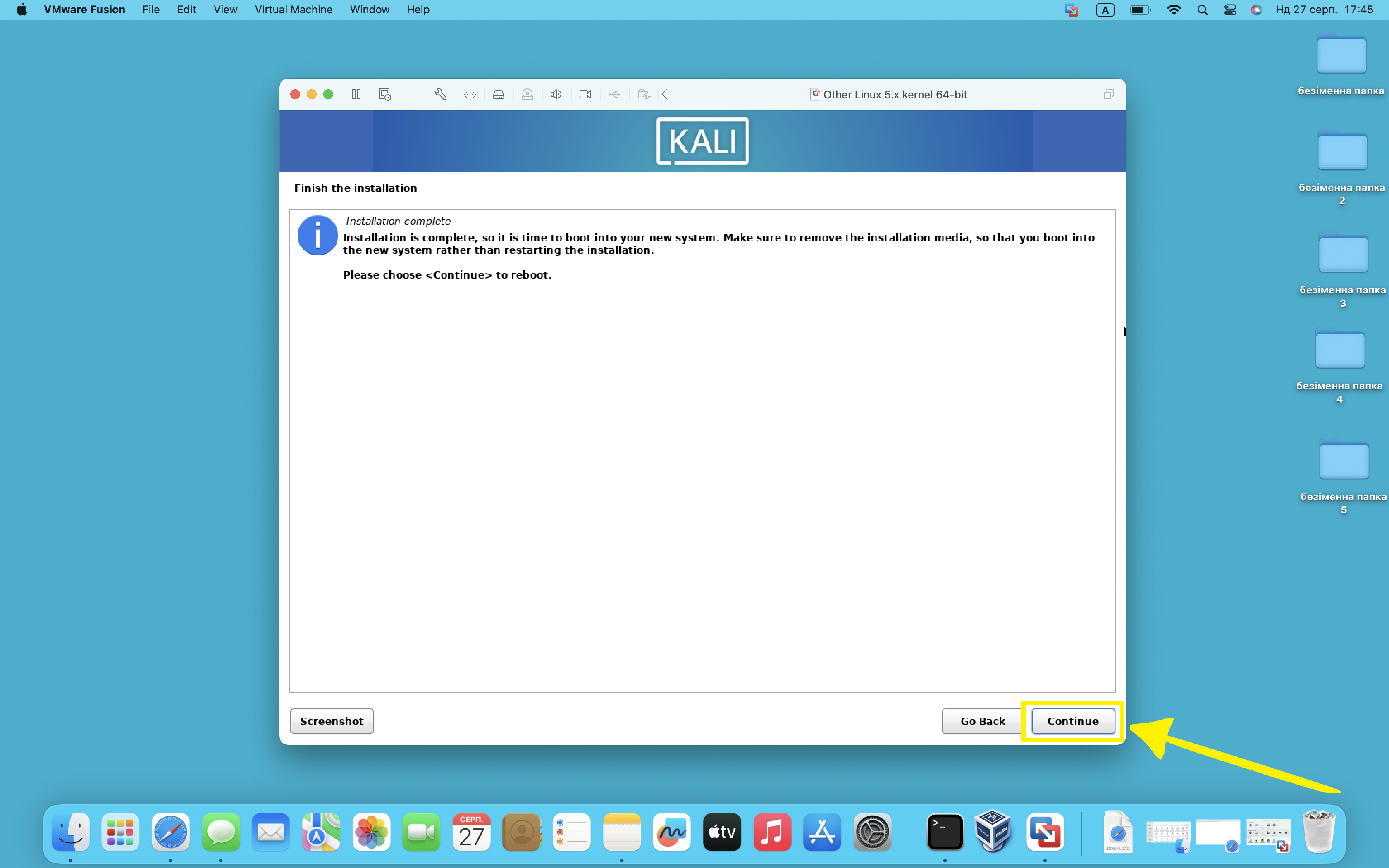Open Apple TV from the Dock
Image resolution: width=1389 pixels, height=868 pixels.
coord(722,832)
